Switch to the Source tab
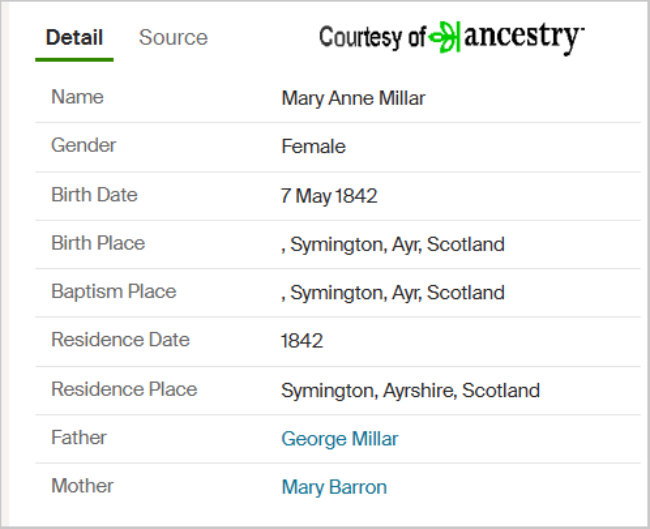650x529 pixels. coord(173,37)
